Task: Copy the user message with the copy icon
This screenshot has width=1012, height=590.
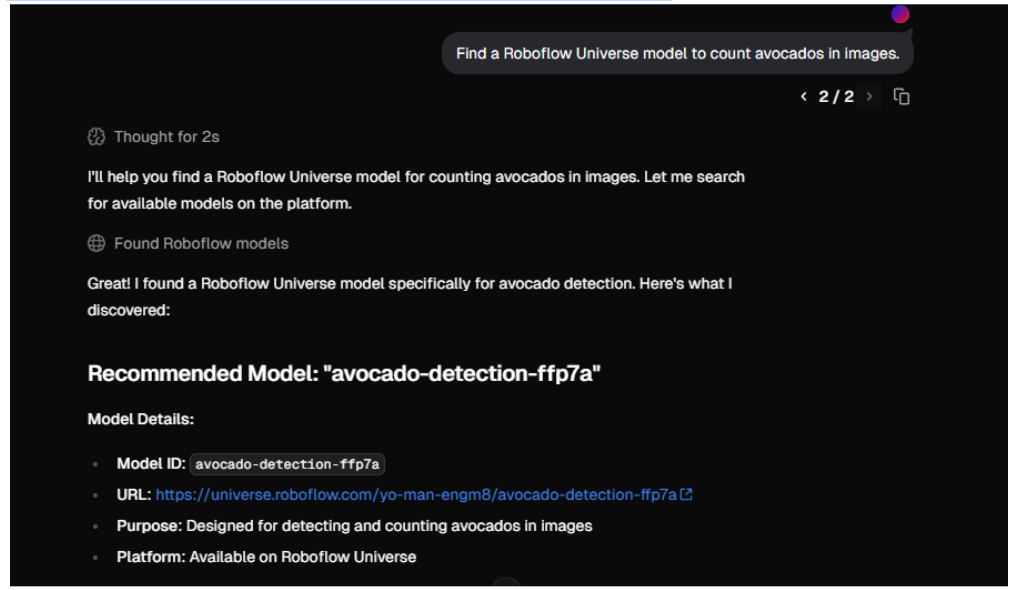Action: (901, 97)
